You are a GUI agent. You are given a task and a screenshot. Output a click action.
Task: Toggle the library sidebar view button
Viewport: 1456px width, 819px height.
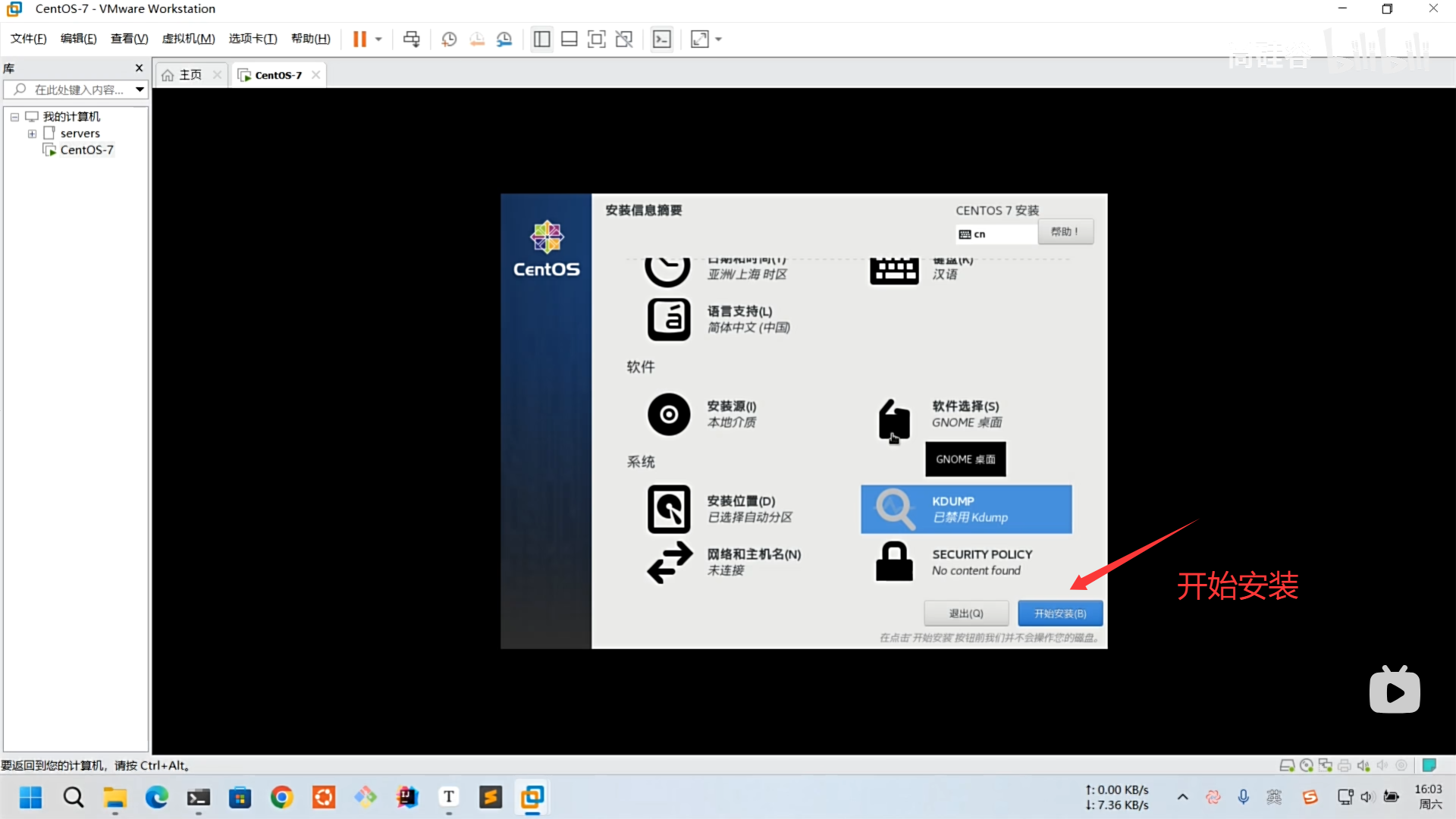click(x=541, y=39)
